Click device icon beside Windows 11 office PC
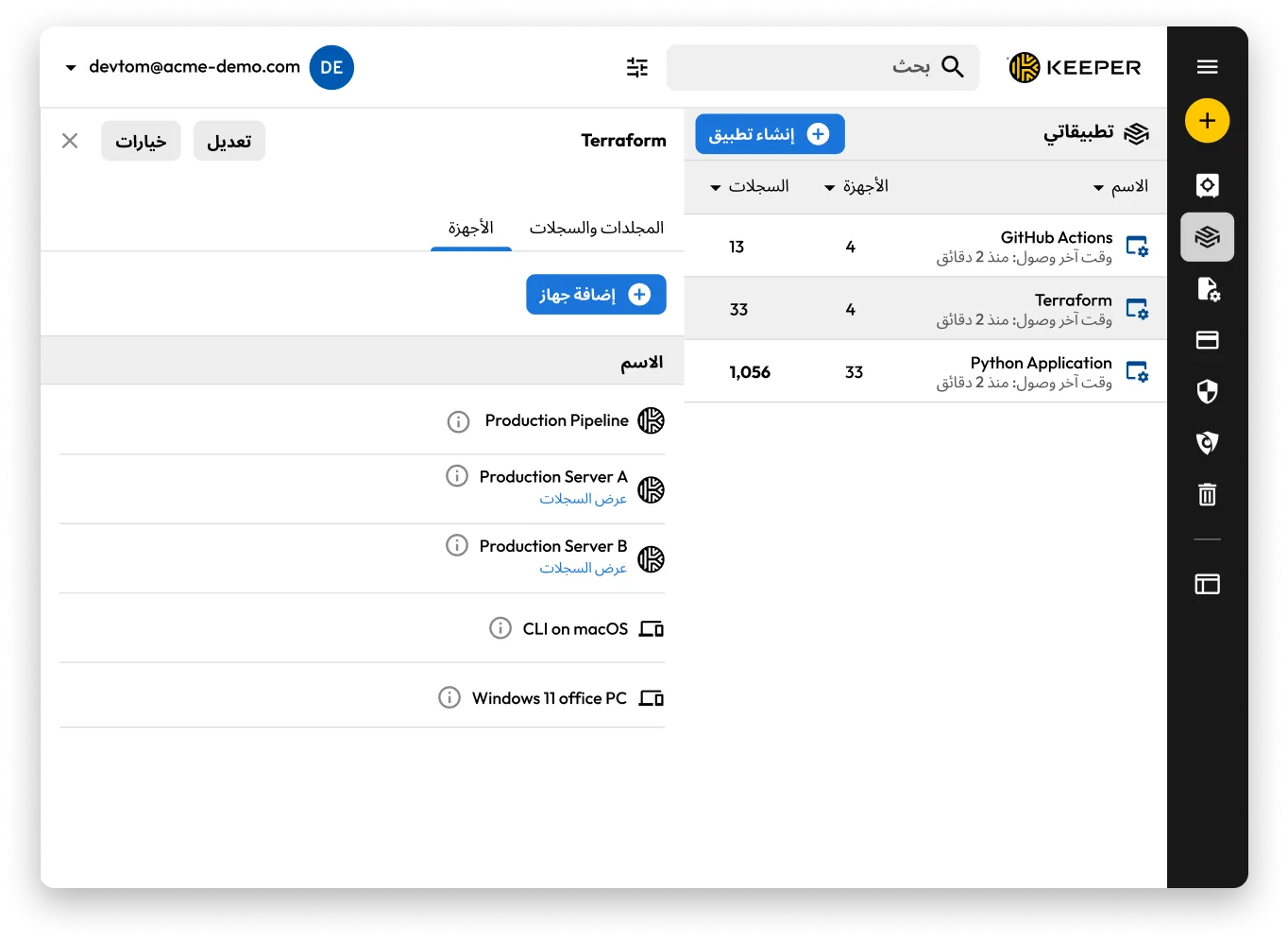Viewport: 1288px width, 941px height. (x=652, y=698)
